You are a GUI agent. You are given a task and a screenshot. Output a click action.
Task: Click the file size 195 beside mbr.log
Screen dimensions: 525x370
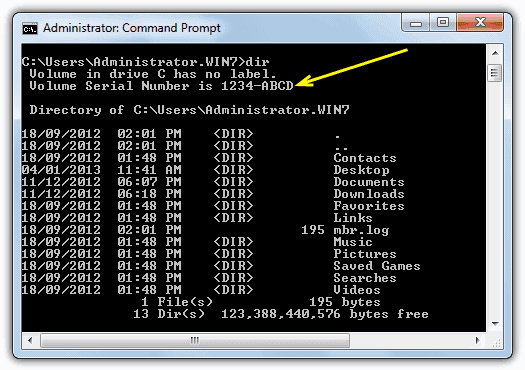(x=313, y=230)
